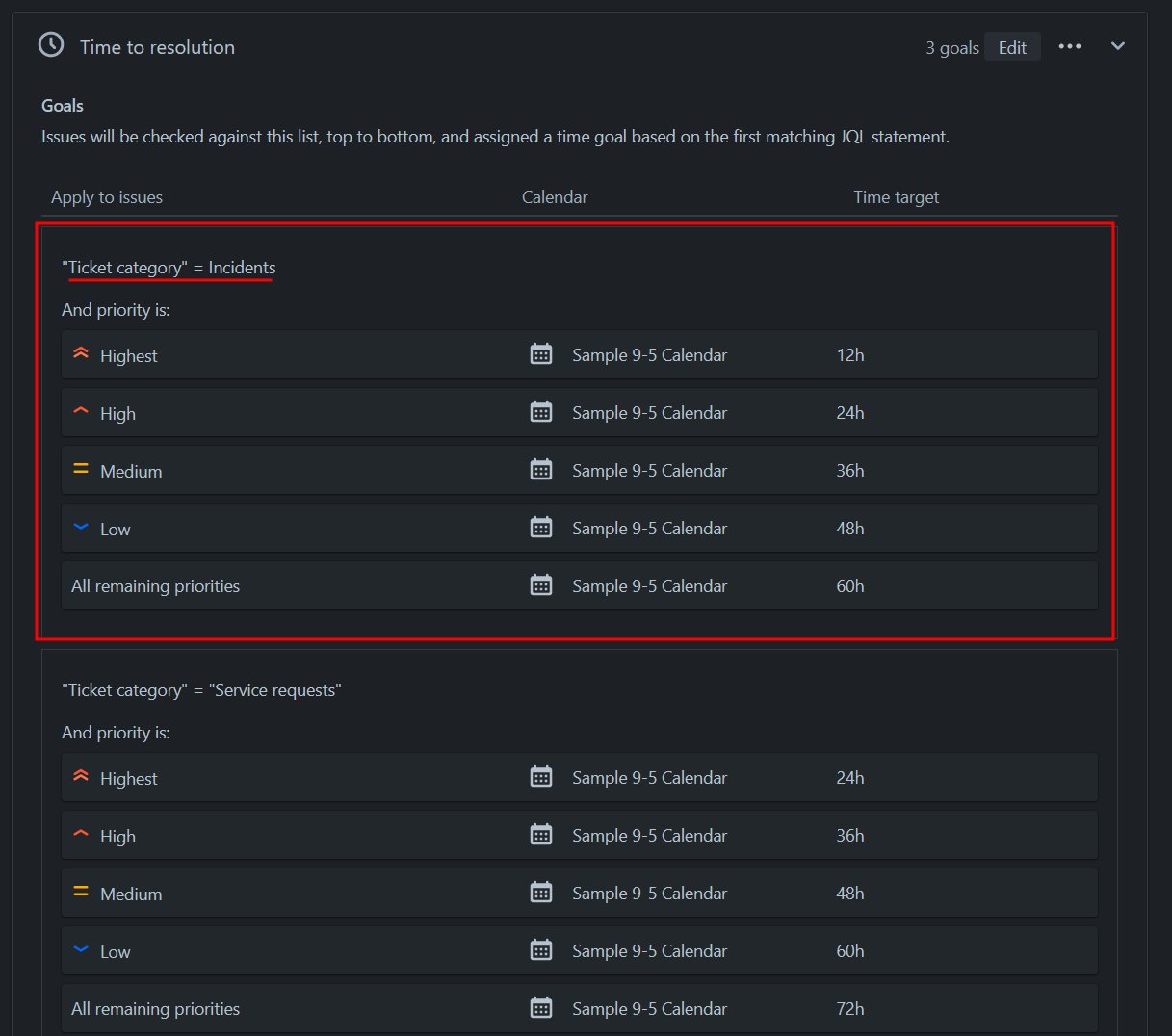Screen dimensions: 1172x1036
Task: Collapse the Time to resolution section chevron
Action: coord(1117,46)
